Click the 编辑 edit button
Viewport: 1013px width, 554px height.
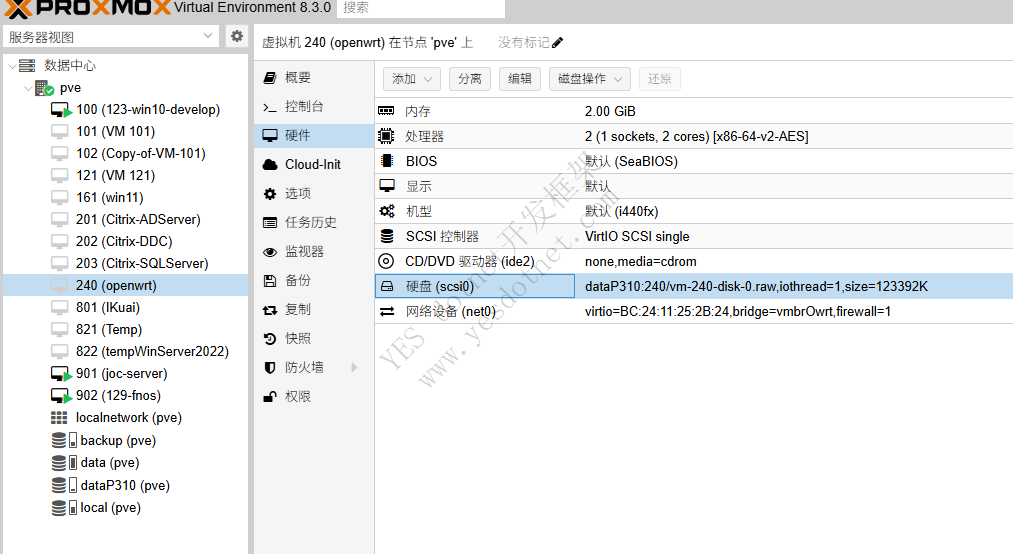point(519,79)
